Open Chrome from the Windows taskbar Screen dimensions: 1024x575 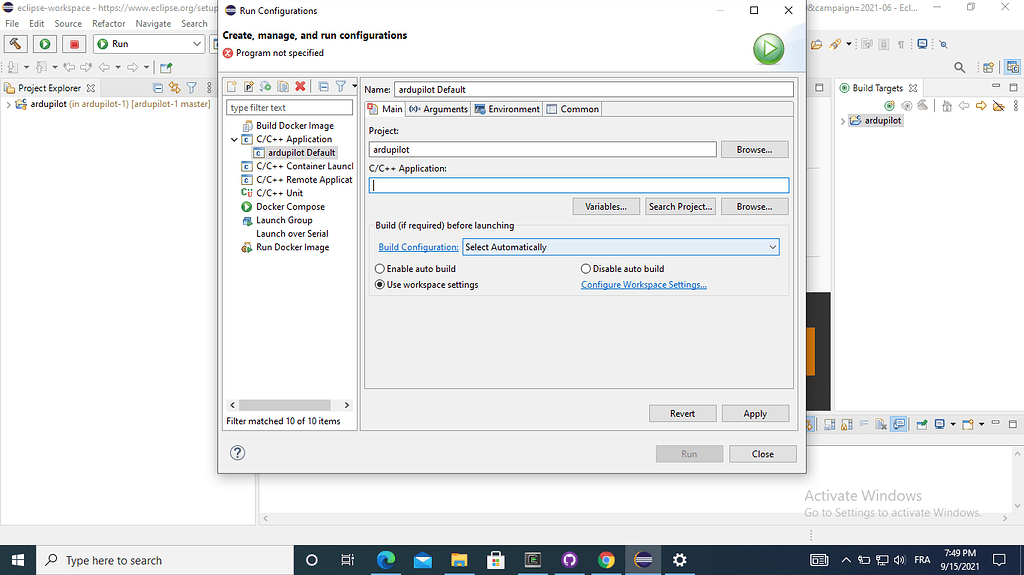[606, 560]
